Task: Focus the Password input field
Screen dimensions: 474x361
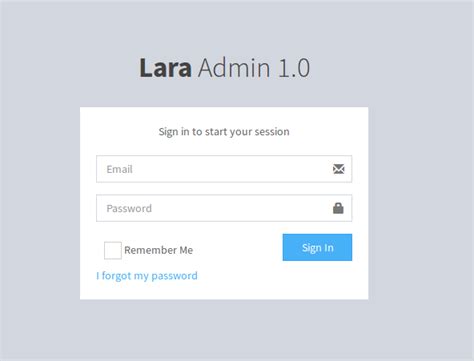Action: coord(224,208)
